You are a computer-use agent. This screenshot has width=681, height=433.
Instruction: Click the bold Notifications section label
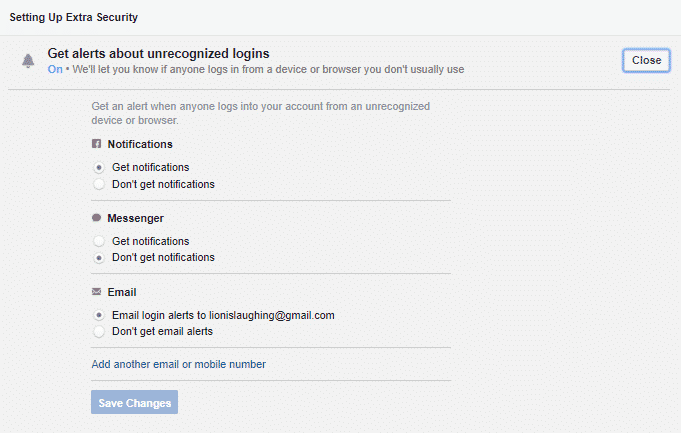[140, 144]
